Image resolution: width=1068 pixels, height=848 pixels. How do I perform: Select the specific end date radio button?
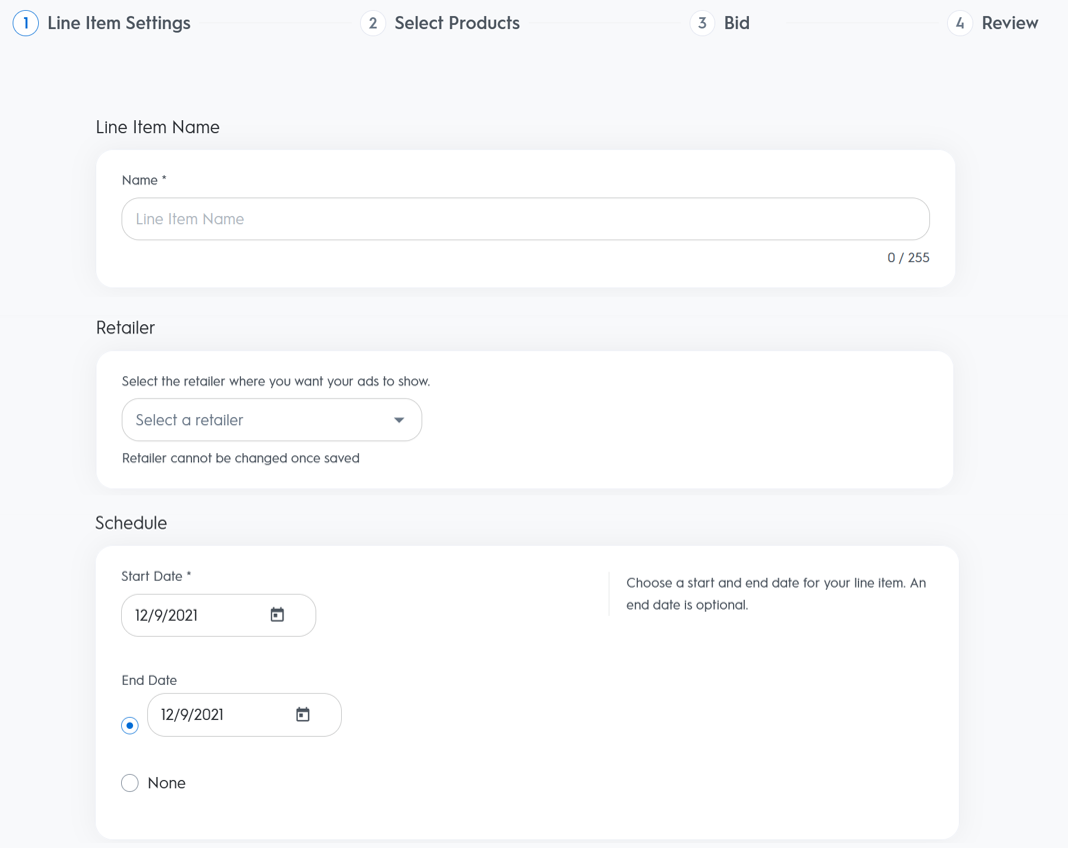pos(130,725)
